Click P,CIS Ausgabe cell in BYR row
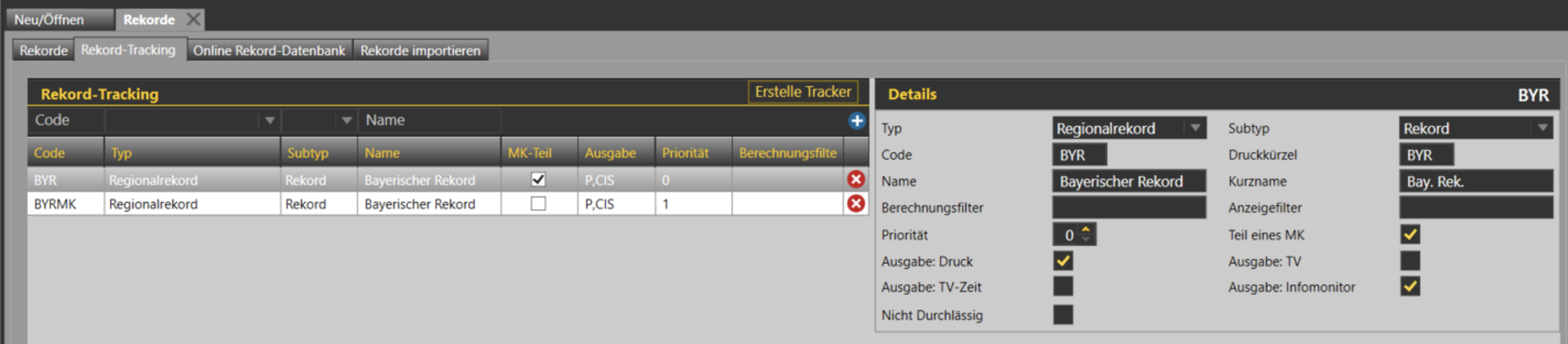 (617, 180)
